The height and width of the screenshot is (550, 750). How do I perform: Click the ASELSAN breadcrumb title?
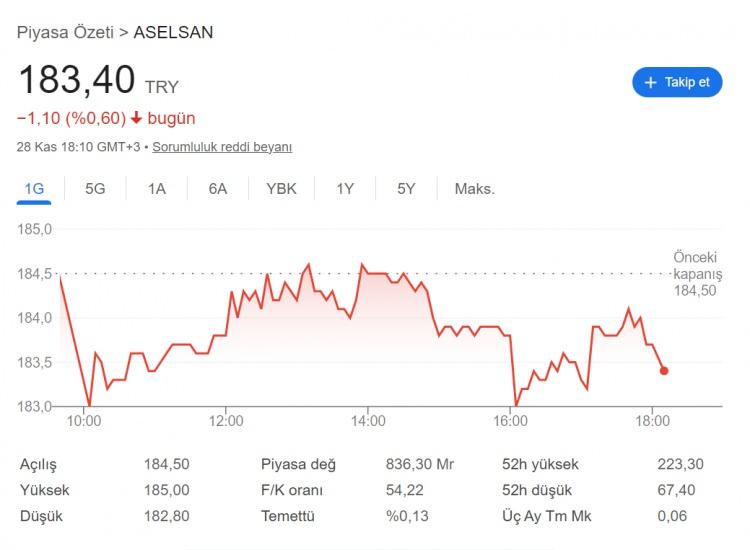click(173, 32)
